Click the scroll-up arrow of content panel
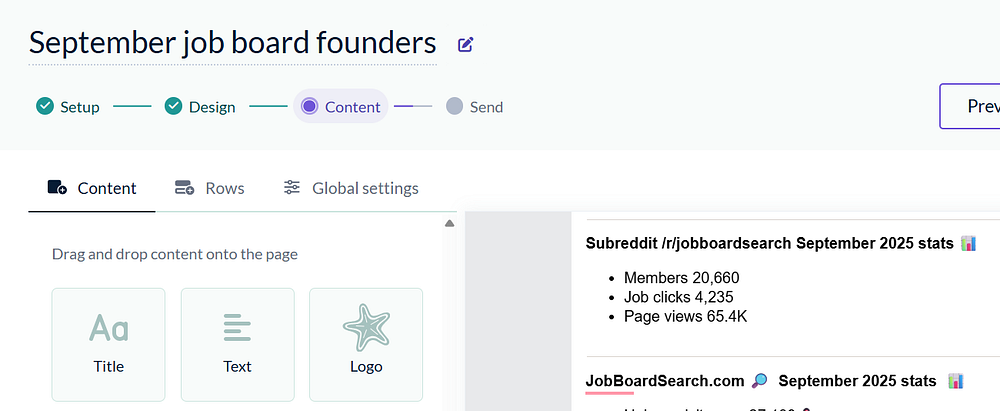 [x=450, y=223]
